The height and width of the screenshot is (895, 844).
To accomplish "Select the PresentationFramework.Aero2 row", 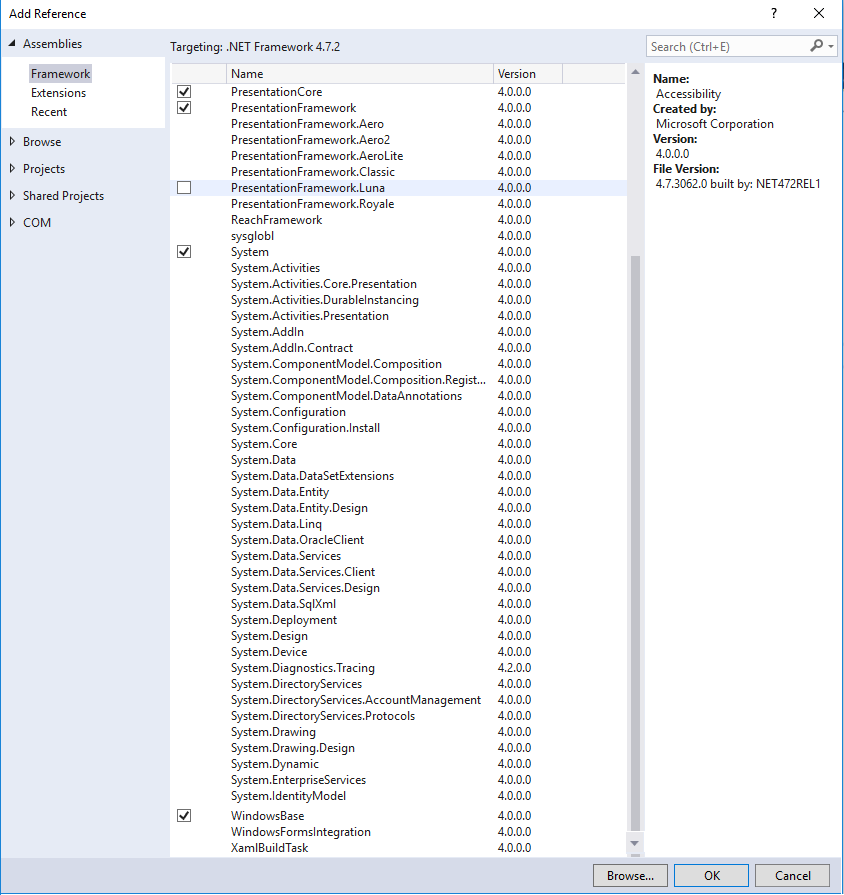I will 398,139.
